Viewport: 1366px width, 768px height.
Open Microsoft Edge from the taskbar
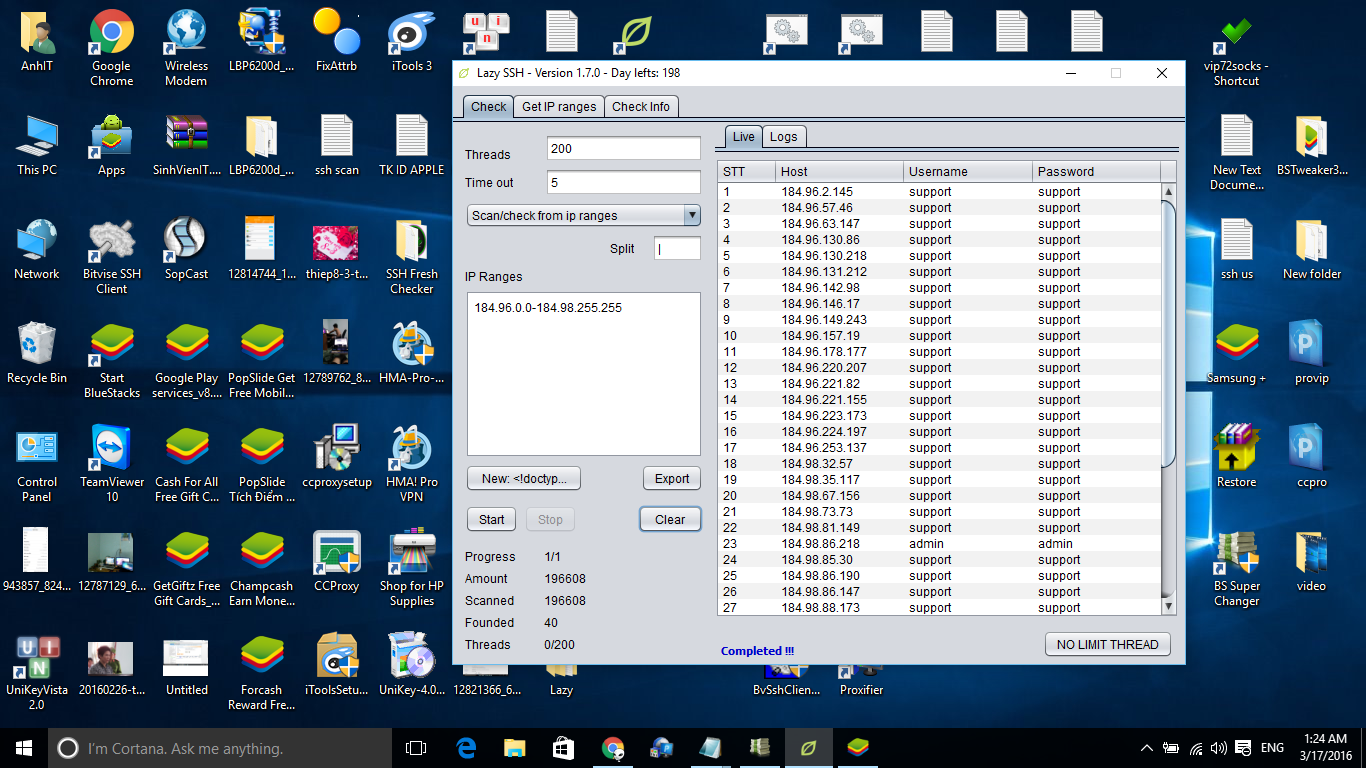click(x=466, y=747)
